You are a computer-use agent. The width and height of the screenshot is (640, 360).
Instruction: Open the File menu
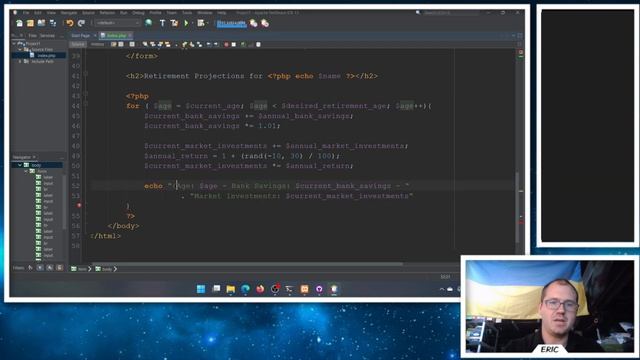click(x=26, y=13)
